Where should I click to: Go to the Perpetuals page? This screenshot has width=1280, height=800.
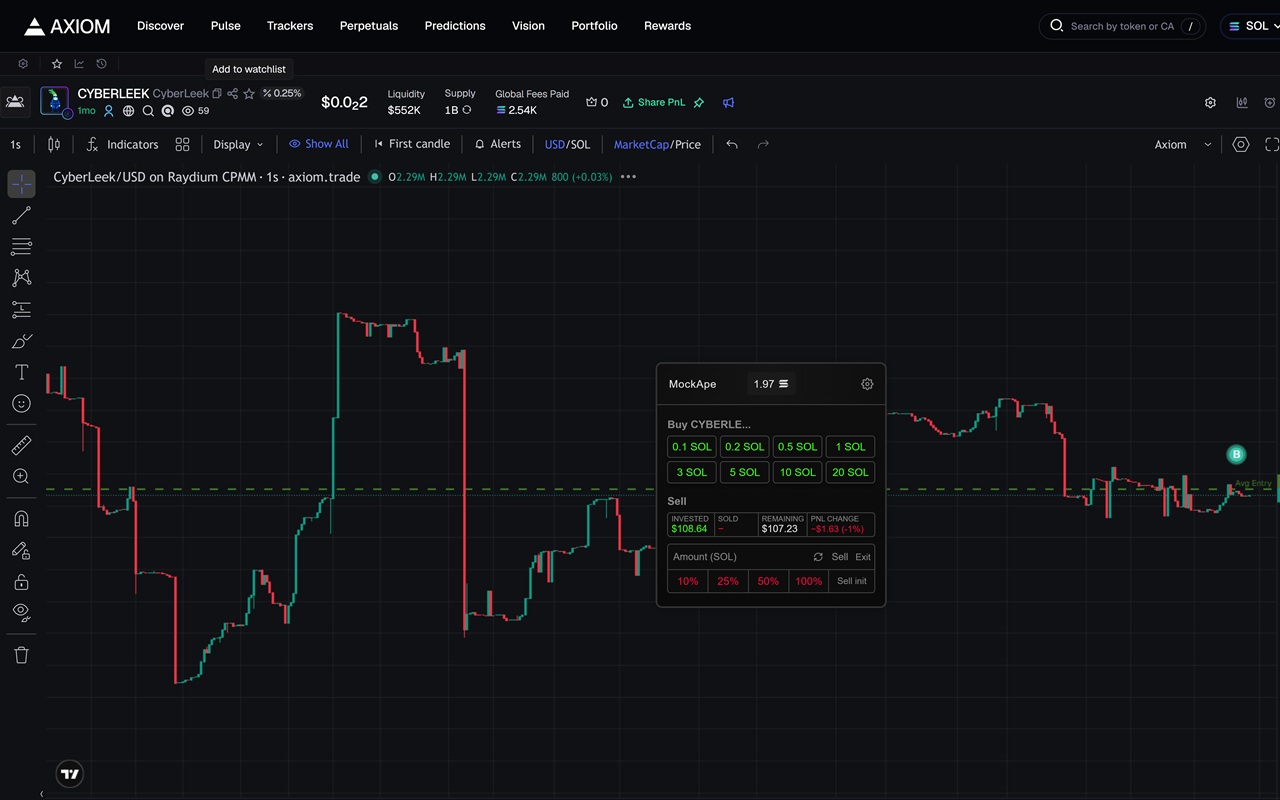pos(368,26)
